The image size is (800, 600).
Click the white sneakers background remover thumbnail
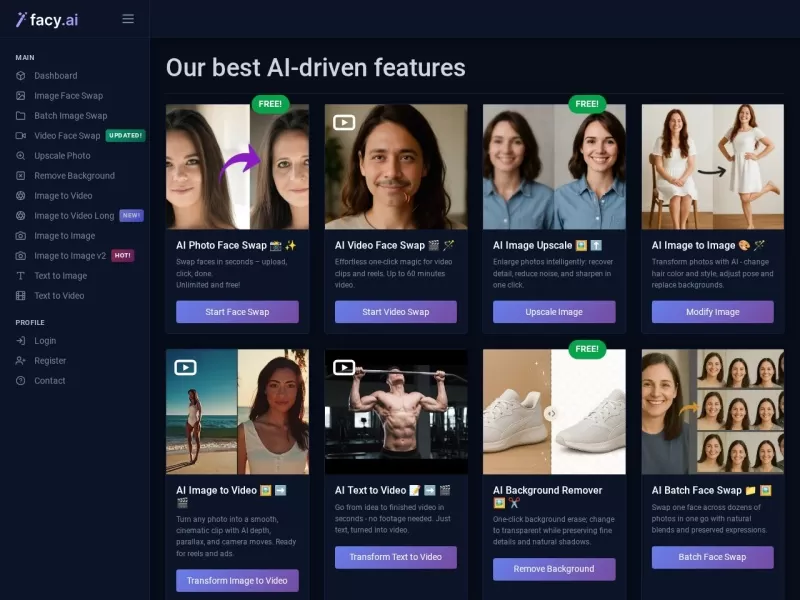[x=554, y=412]
